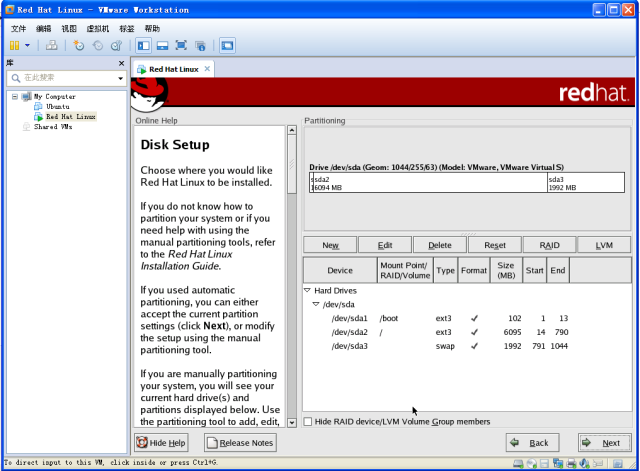
Task: Click the Format column header
Action: [x=474, y=270]
